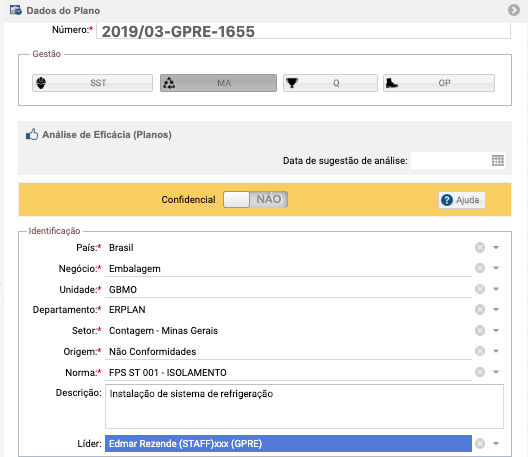Click the Descrição text area
Viewport: 528px width, 457px height.
pos(304,406)
